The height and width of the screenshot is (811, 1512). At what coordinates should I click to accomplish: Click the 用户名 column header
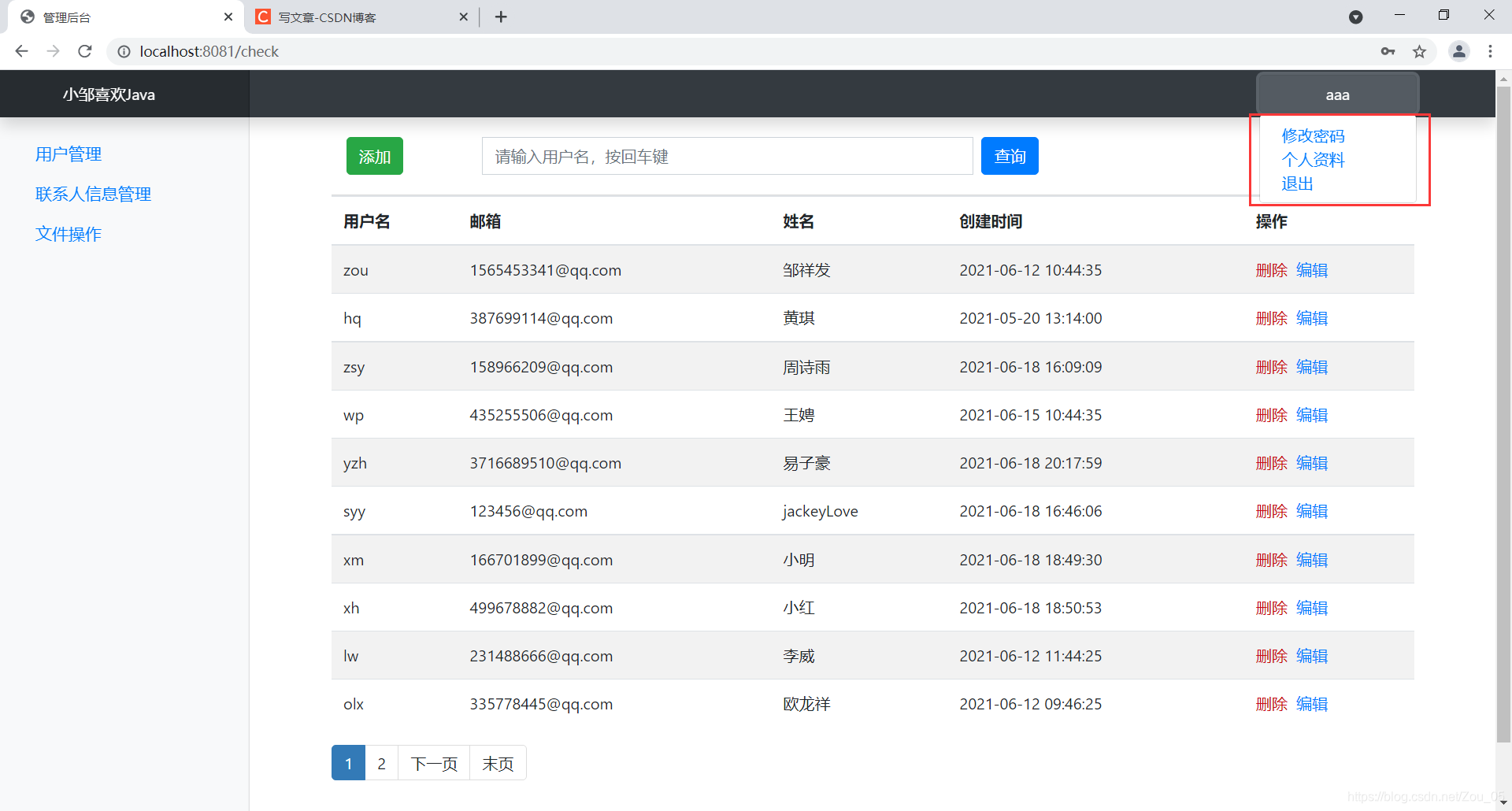[367, 221]
